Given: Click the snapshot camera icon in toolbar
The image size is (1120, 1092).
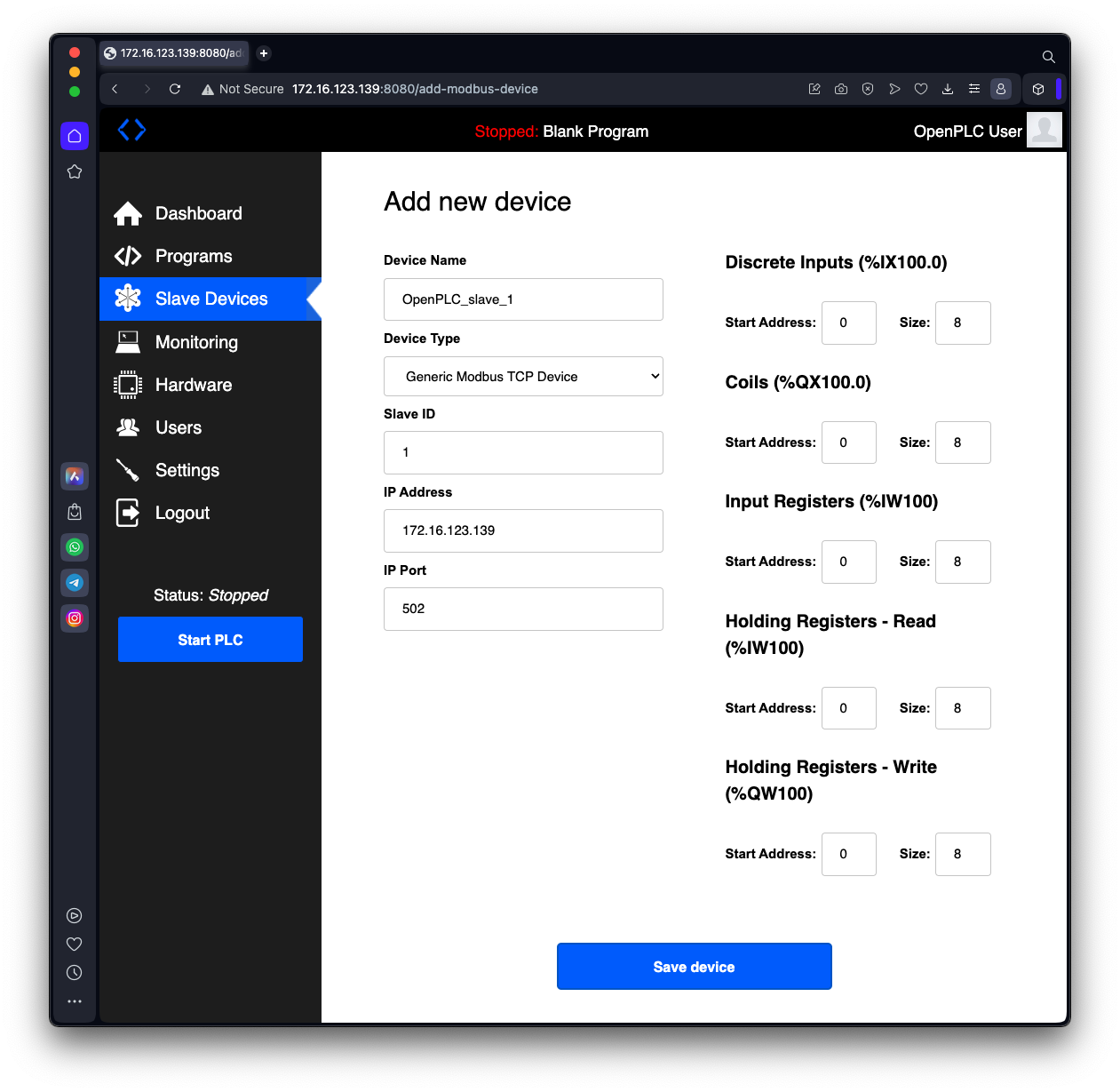Looking at the screenshot, I should tap(841, 89).
